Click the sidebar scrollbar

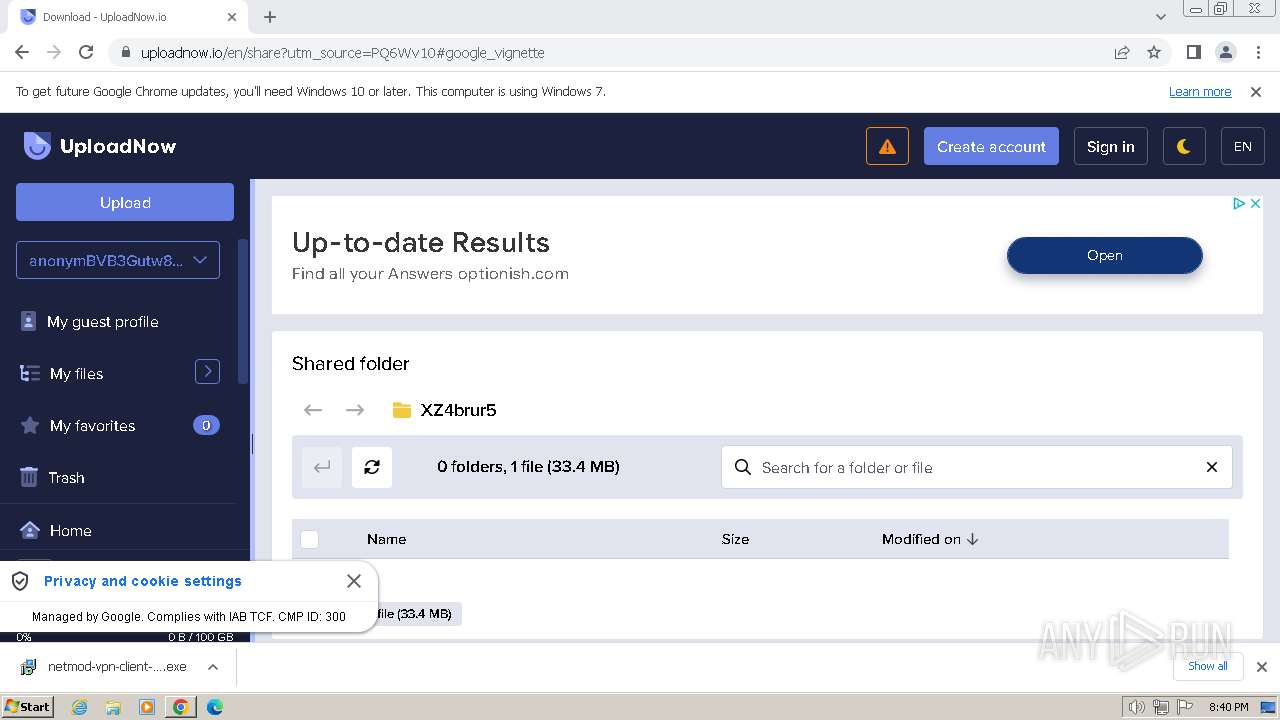(x=242, y=312)
